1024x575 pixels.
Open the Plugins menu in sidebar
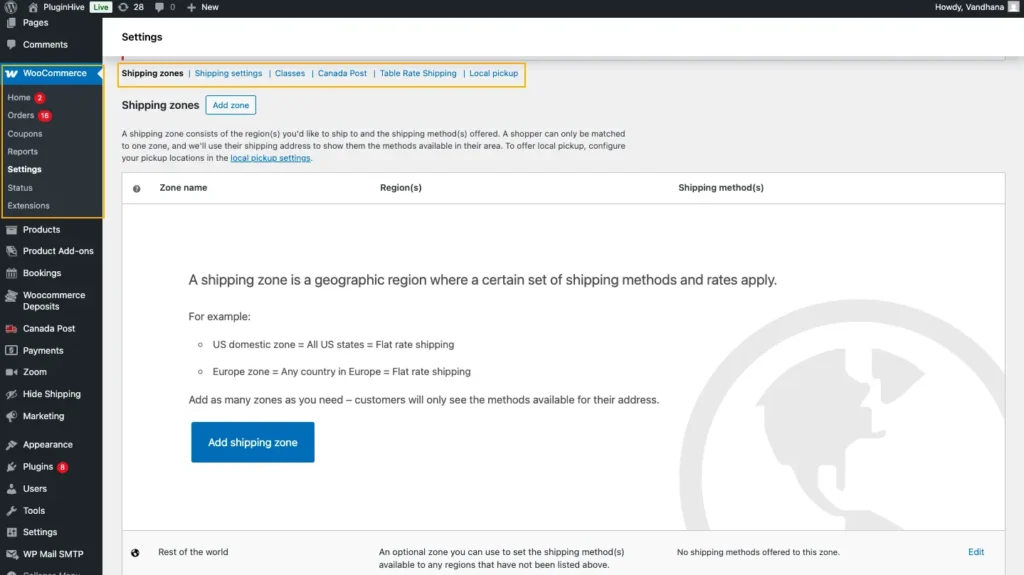point(38,467)
